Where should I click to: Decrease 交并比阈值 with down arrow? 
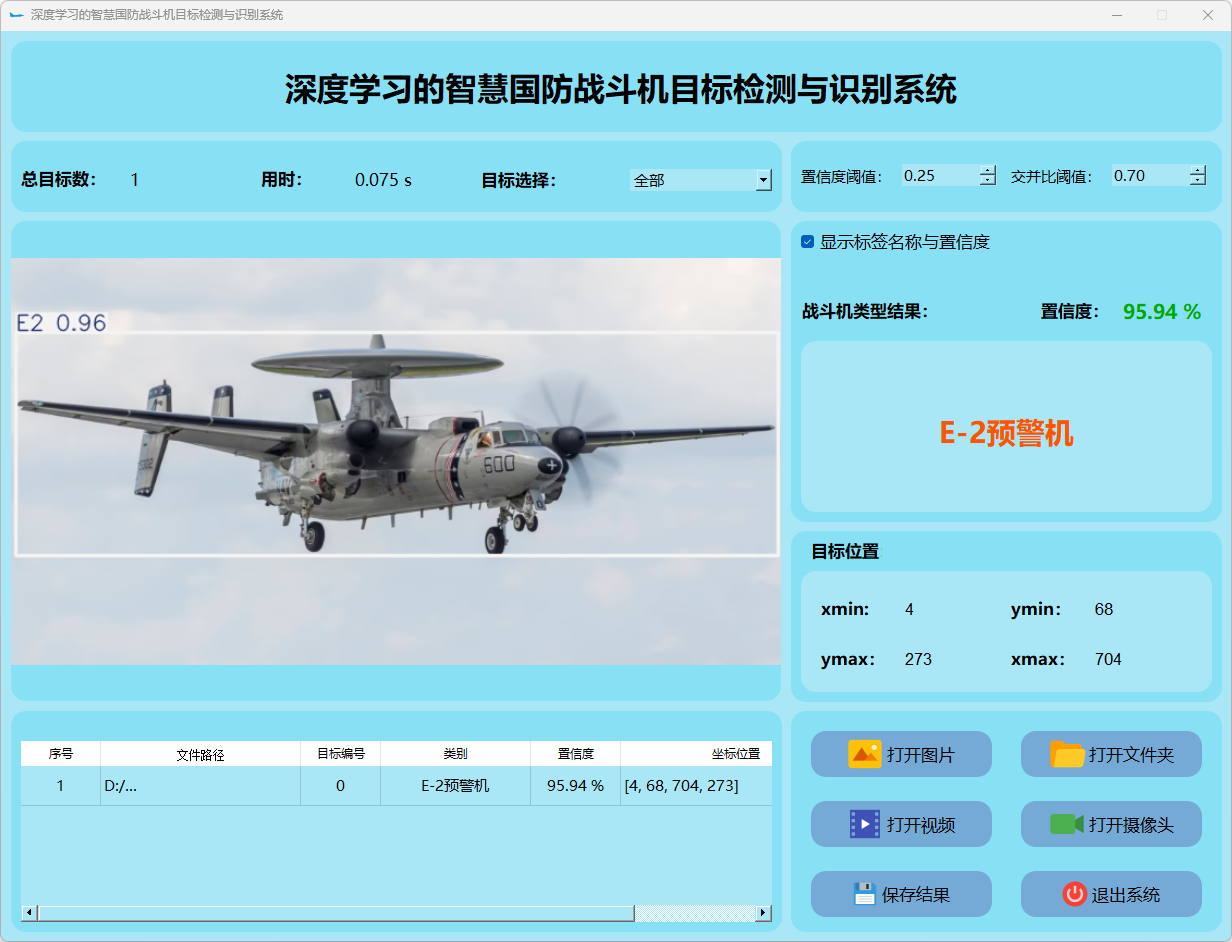(x=1198, y=181)
